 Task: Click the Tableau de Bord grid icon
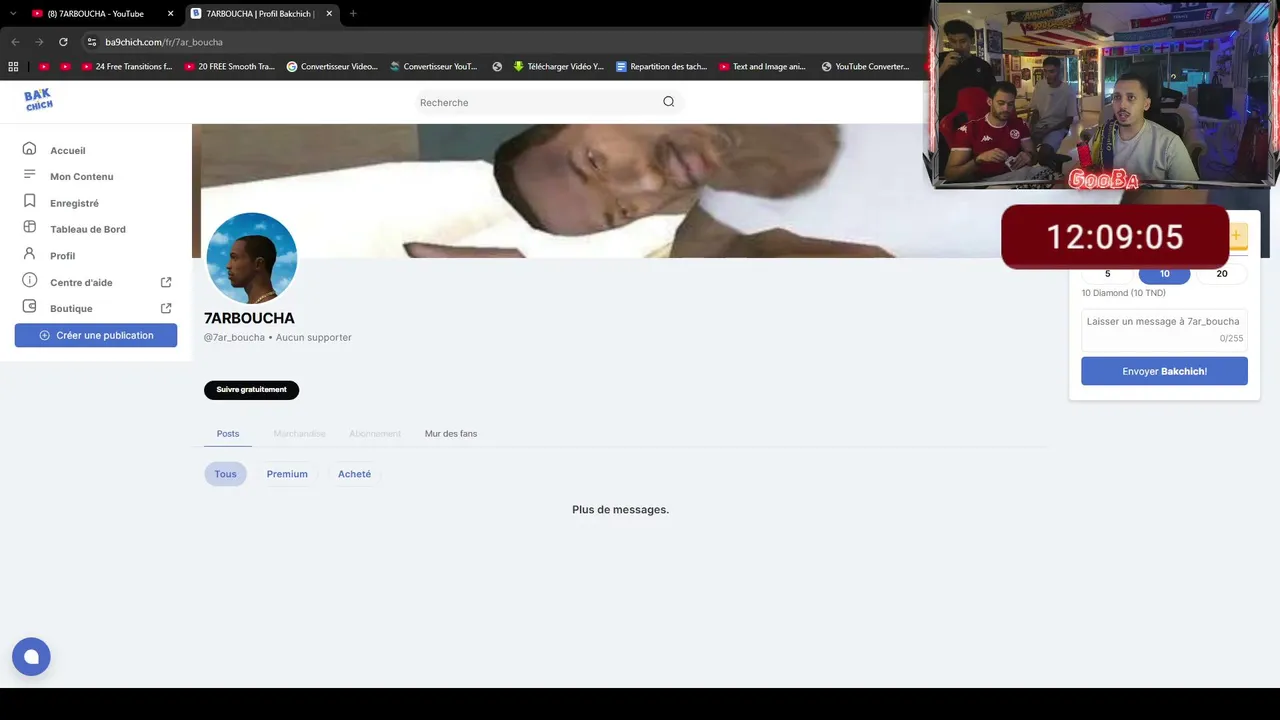click(x=30, y=228)
